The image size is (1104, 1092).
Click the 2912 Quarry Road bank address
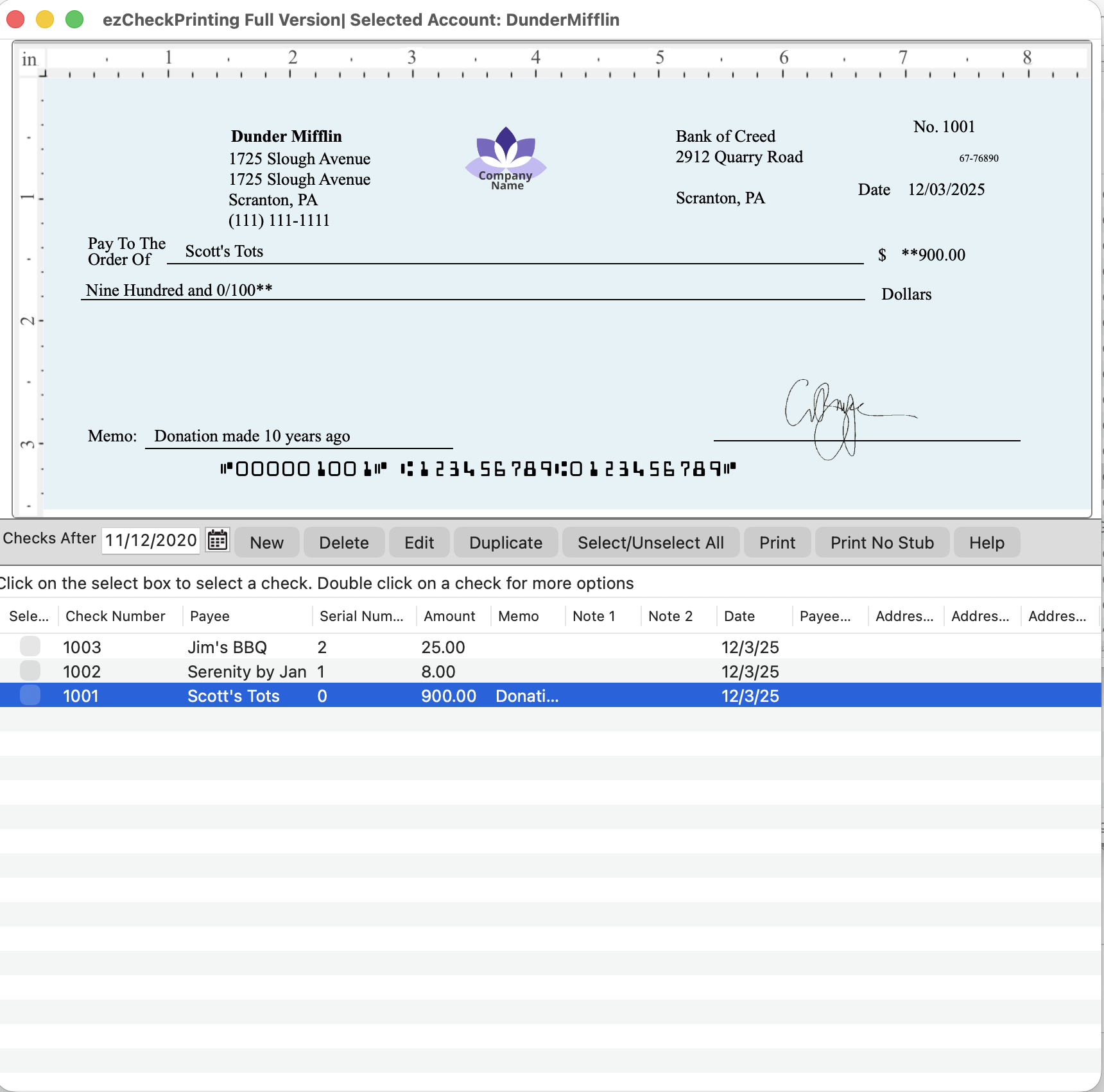tap(739, 157)
